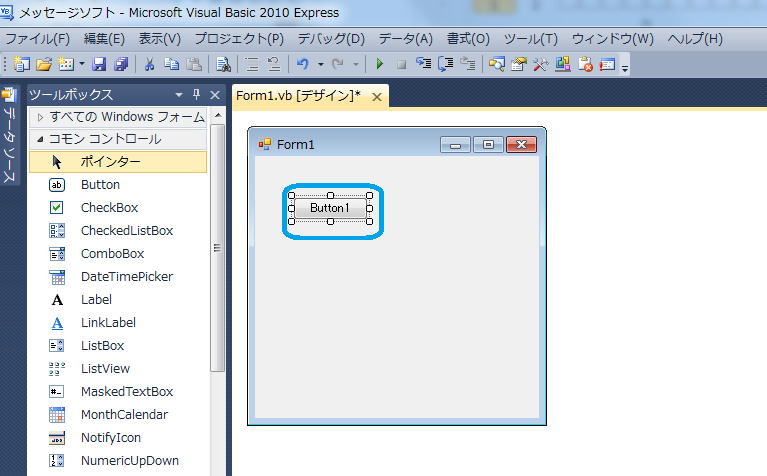Screen dimensions: 767x476
Task: Click the Stop Debugging square icon
Action: pos(402,64)
